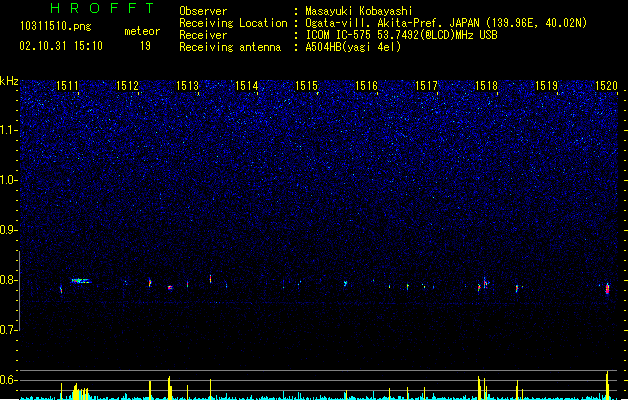Click the 1519 time marker
629x400 pixels.
point(546,86)
